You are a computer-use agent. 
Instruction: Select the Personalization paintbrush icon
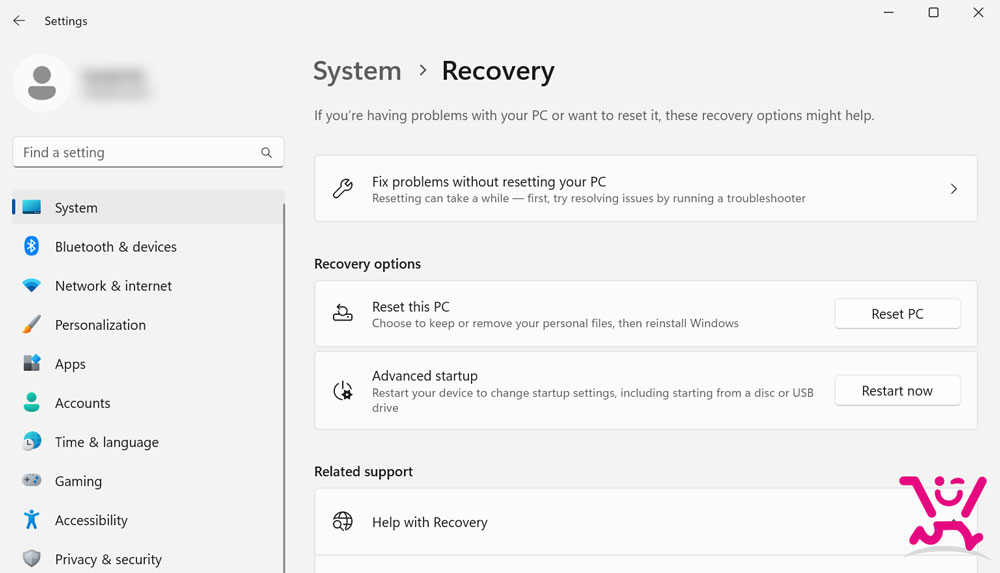click(31, 324)
